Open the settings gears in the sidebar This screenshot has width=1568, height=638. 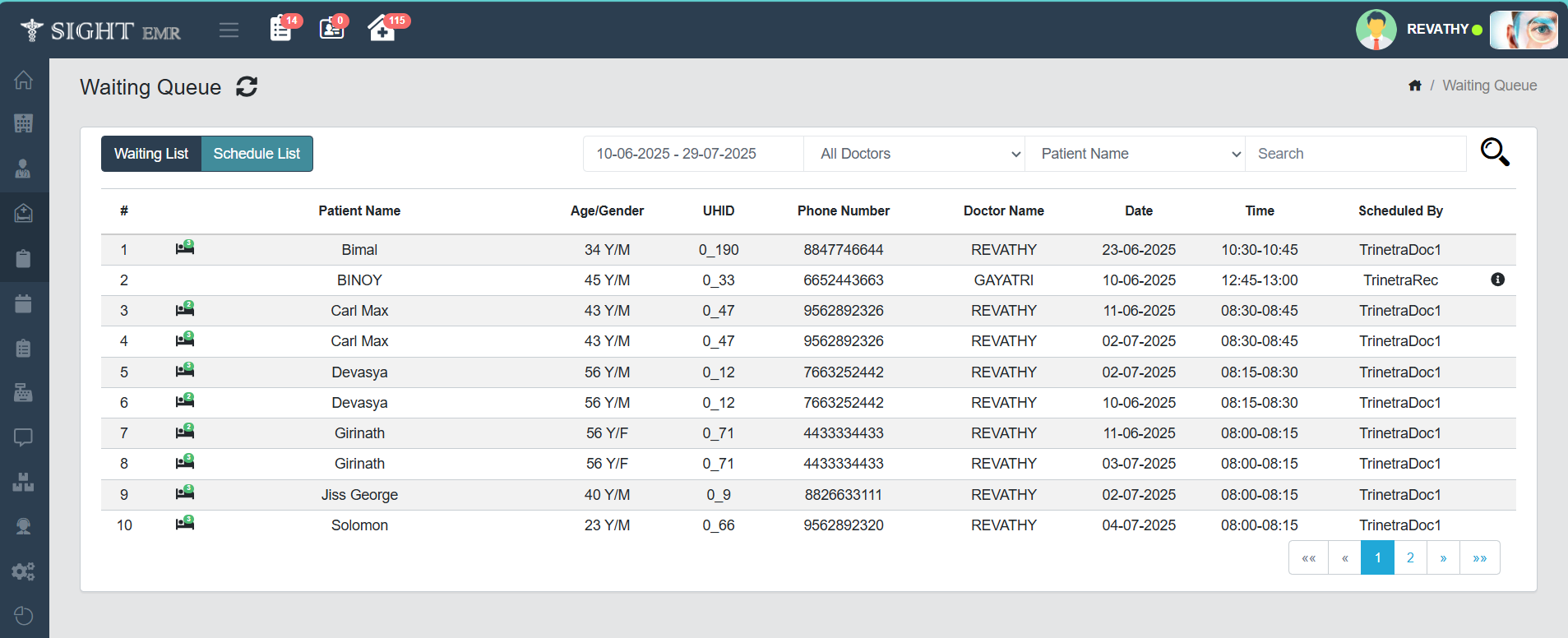tap(23, 571)
